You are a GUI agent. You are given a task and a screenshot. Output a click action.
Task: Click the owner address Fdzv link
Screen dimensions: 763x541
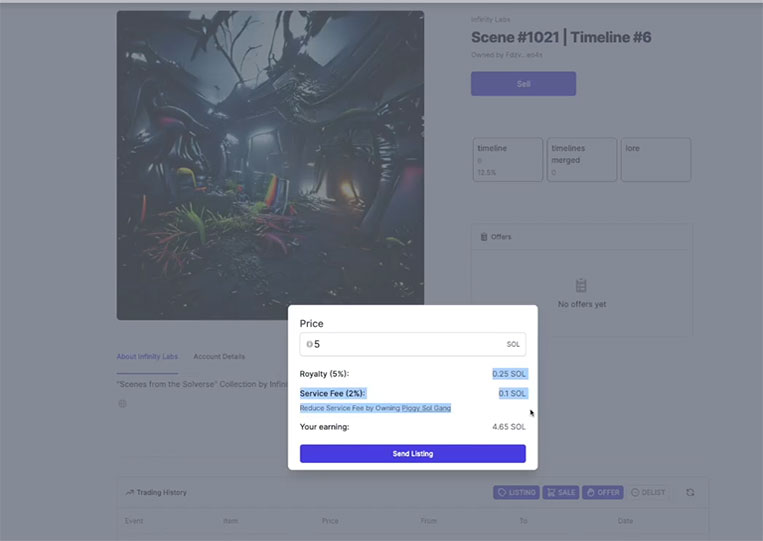525,55
